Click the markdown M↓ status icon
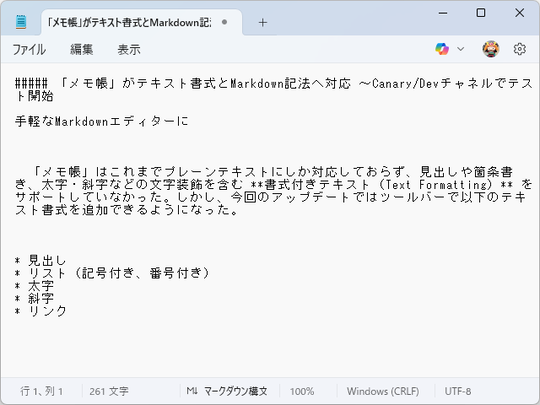 pyautogui.click(x=192, y=391)
